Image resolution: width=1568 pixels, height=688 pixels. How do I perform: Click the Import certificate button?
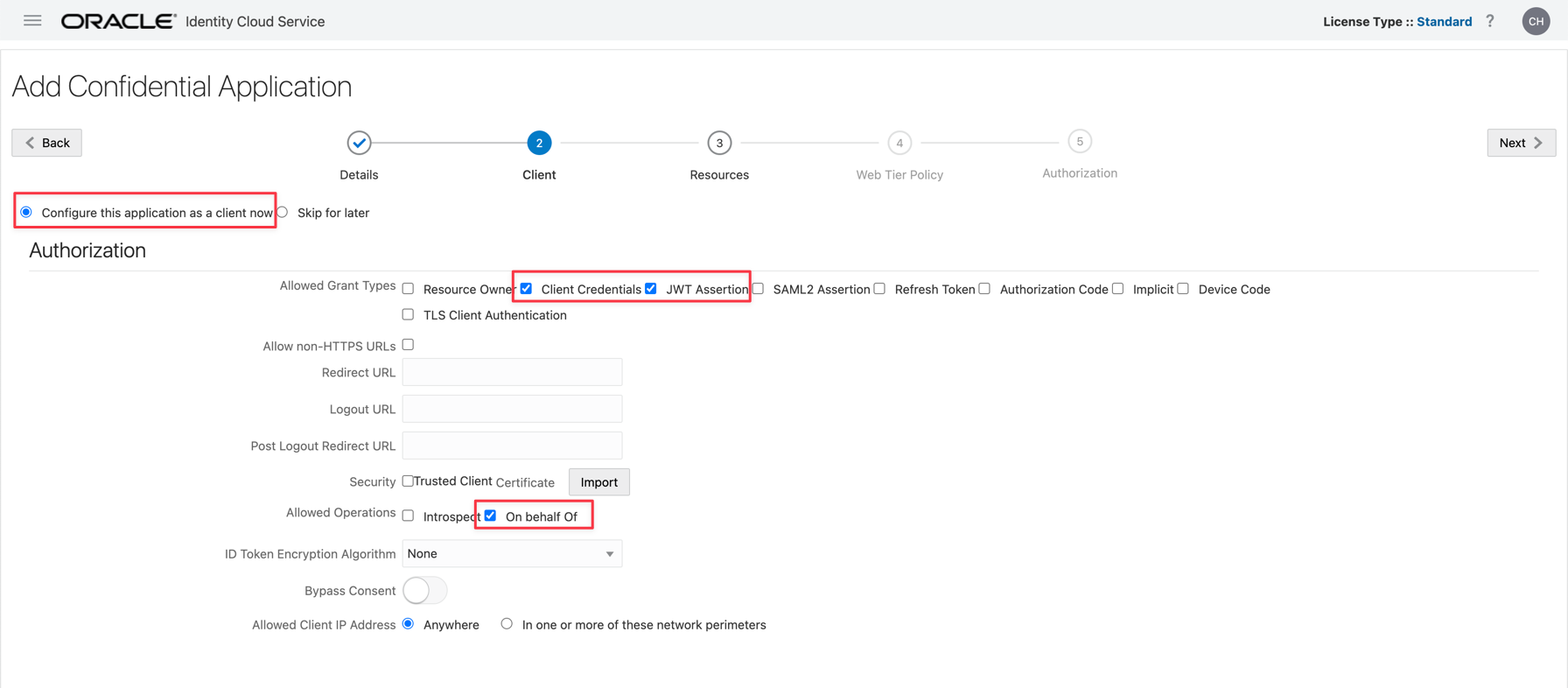tap(598, 482)
